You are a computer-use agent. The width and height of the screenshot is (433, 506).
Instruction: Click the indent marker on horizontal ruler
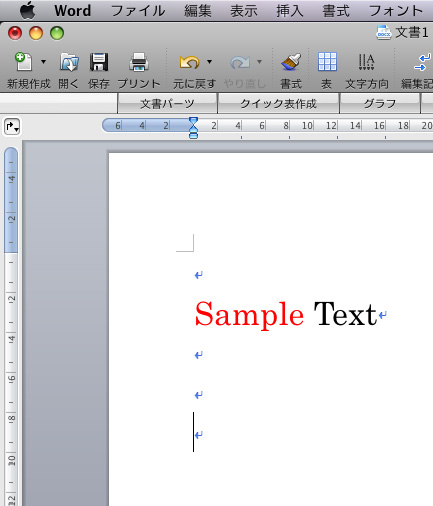(193, 128)
